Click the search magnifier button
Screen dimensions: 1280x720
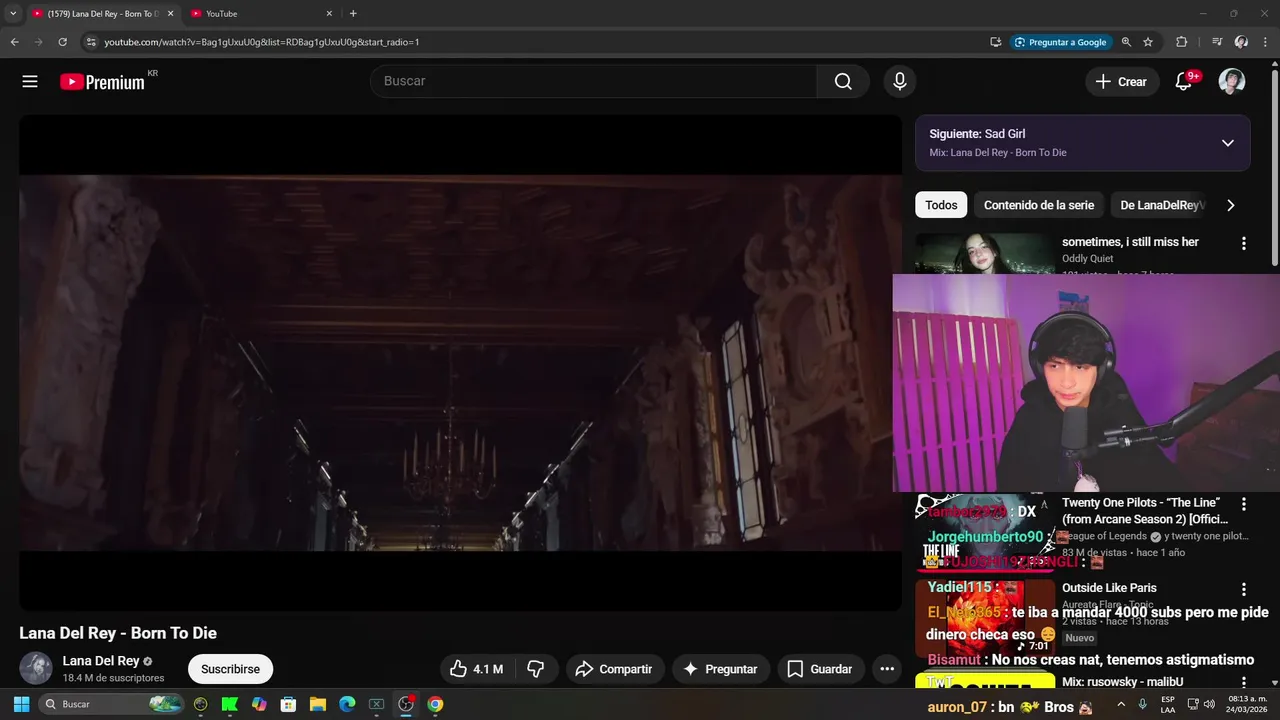point(843,82)
